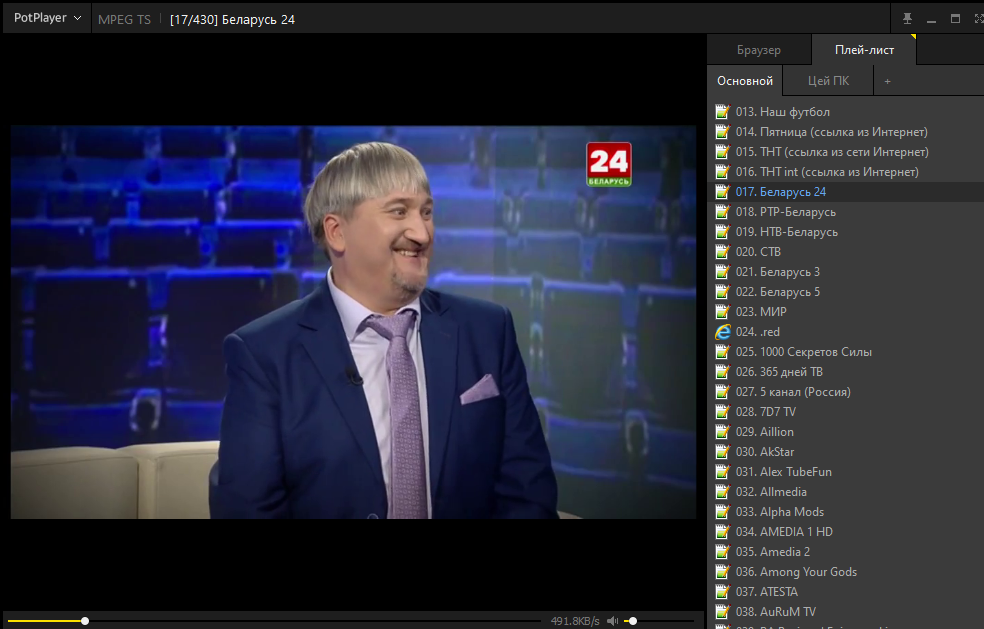Click the icon beside 019. НТВ-Беларусь

[723, 232]
